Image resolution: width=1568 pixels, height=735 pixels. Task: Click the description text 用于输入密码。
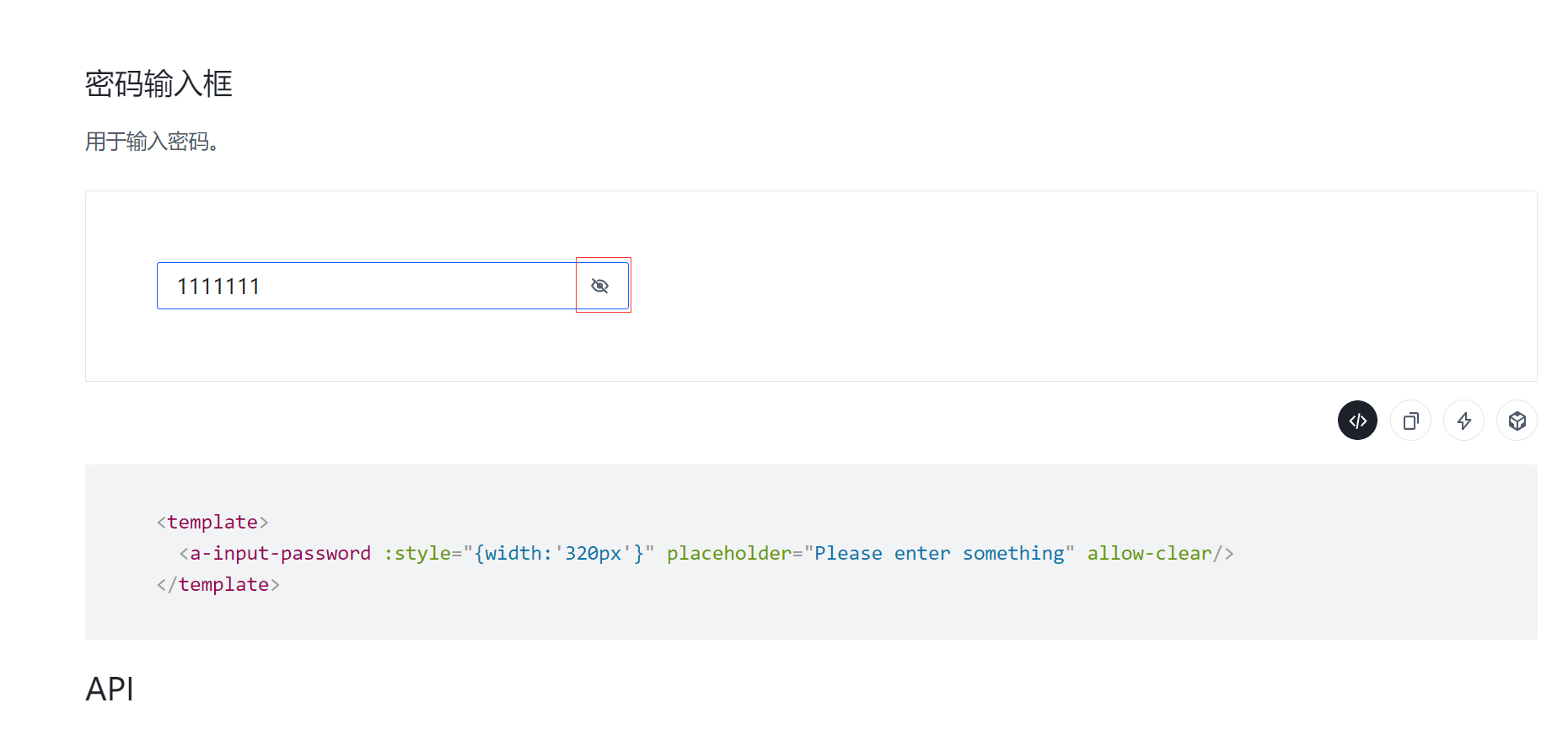[153, 142]
